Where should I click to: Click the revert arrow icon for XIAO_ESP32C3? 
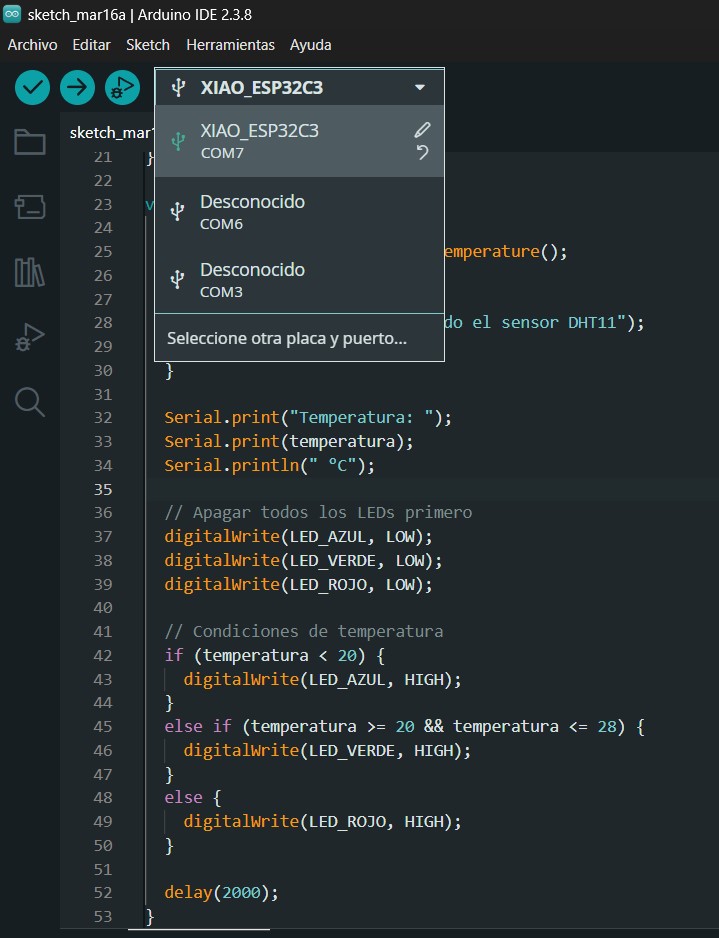(422, 152)
